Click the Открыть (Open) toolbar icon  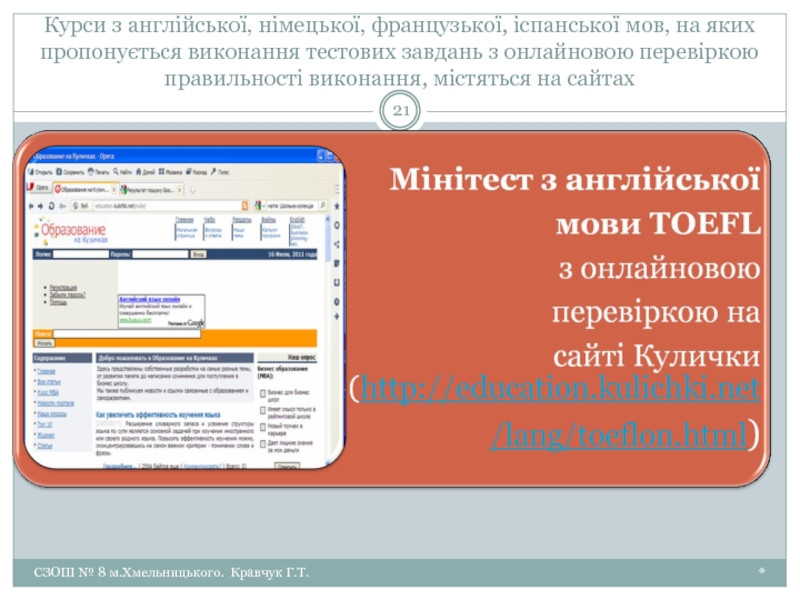coord(39,171)
